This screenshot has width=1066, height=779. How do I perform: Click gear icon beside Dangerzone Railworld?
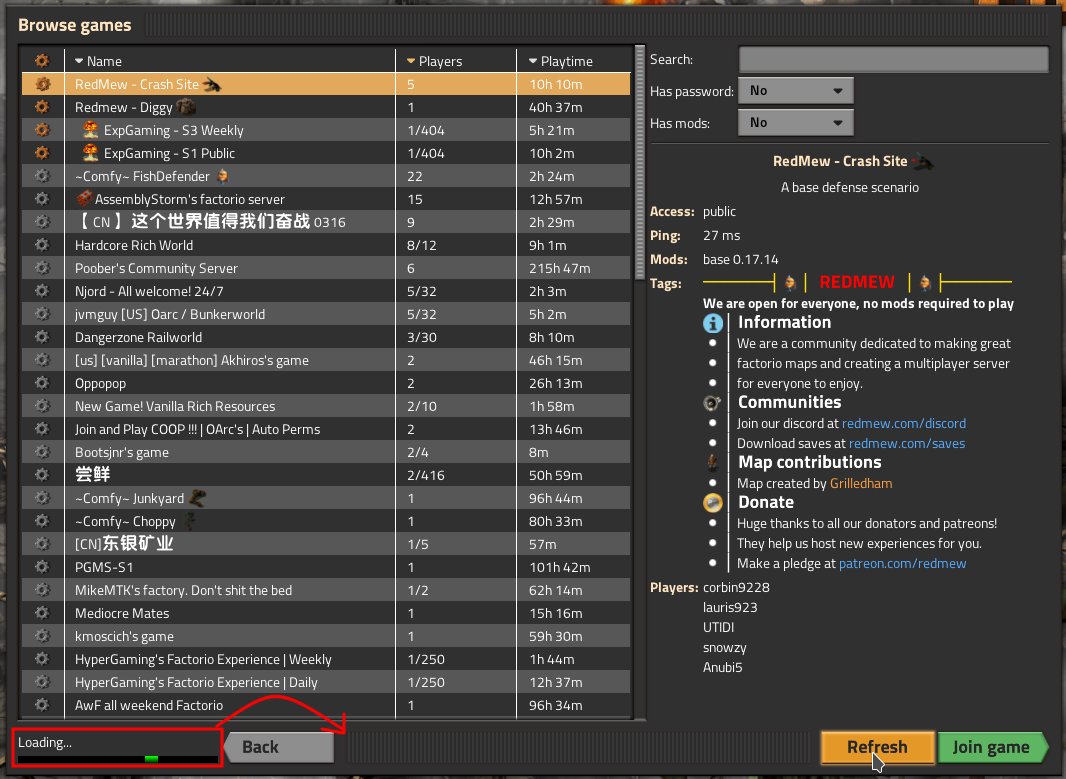coord(42,337)
